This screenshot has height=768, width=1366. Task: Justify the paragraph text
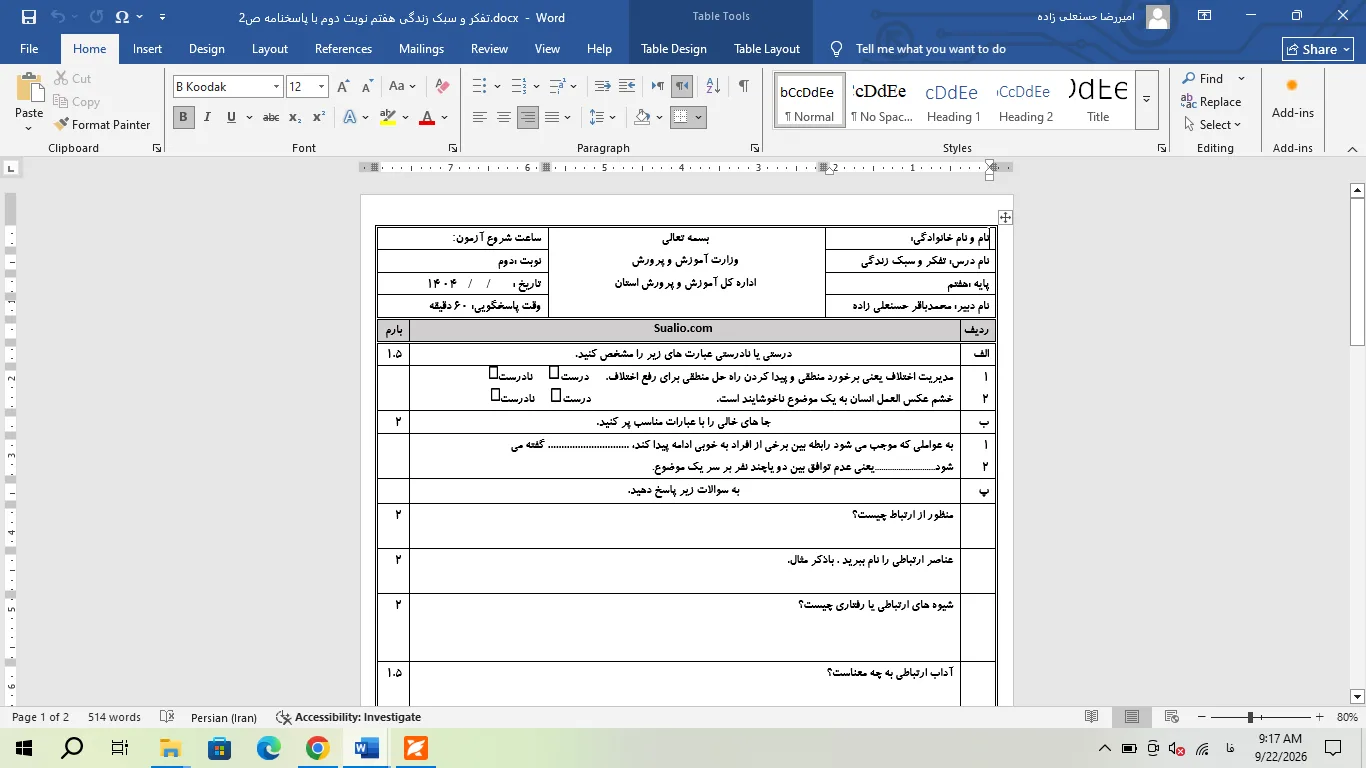point(552,118)
